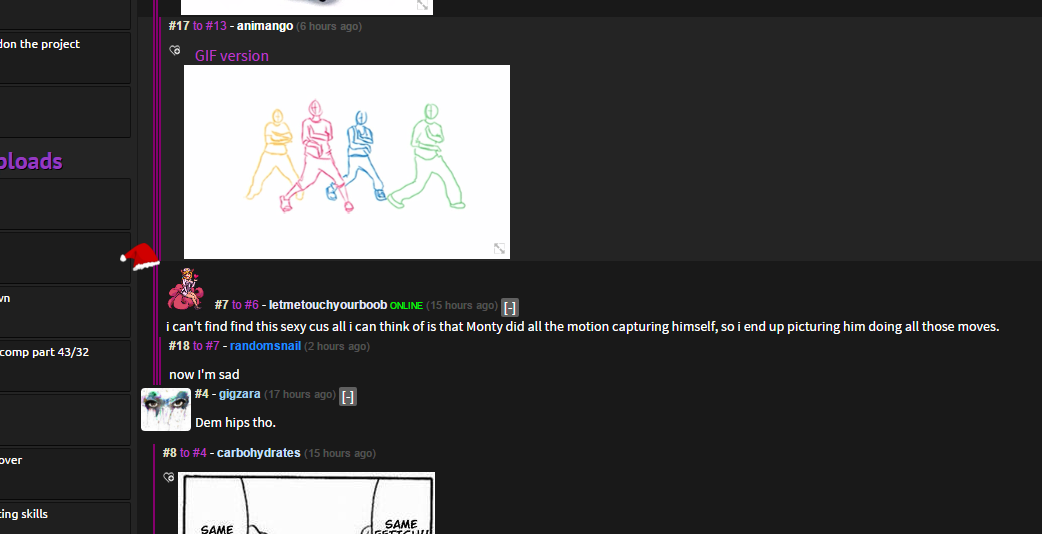1042x534 pixels.
Task: Open gigzara's eyes avatar picture
Action: (x=166, y=409)
